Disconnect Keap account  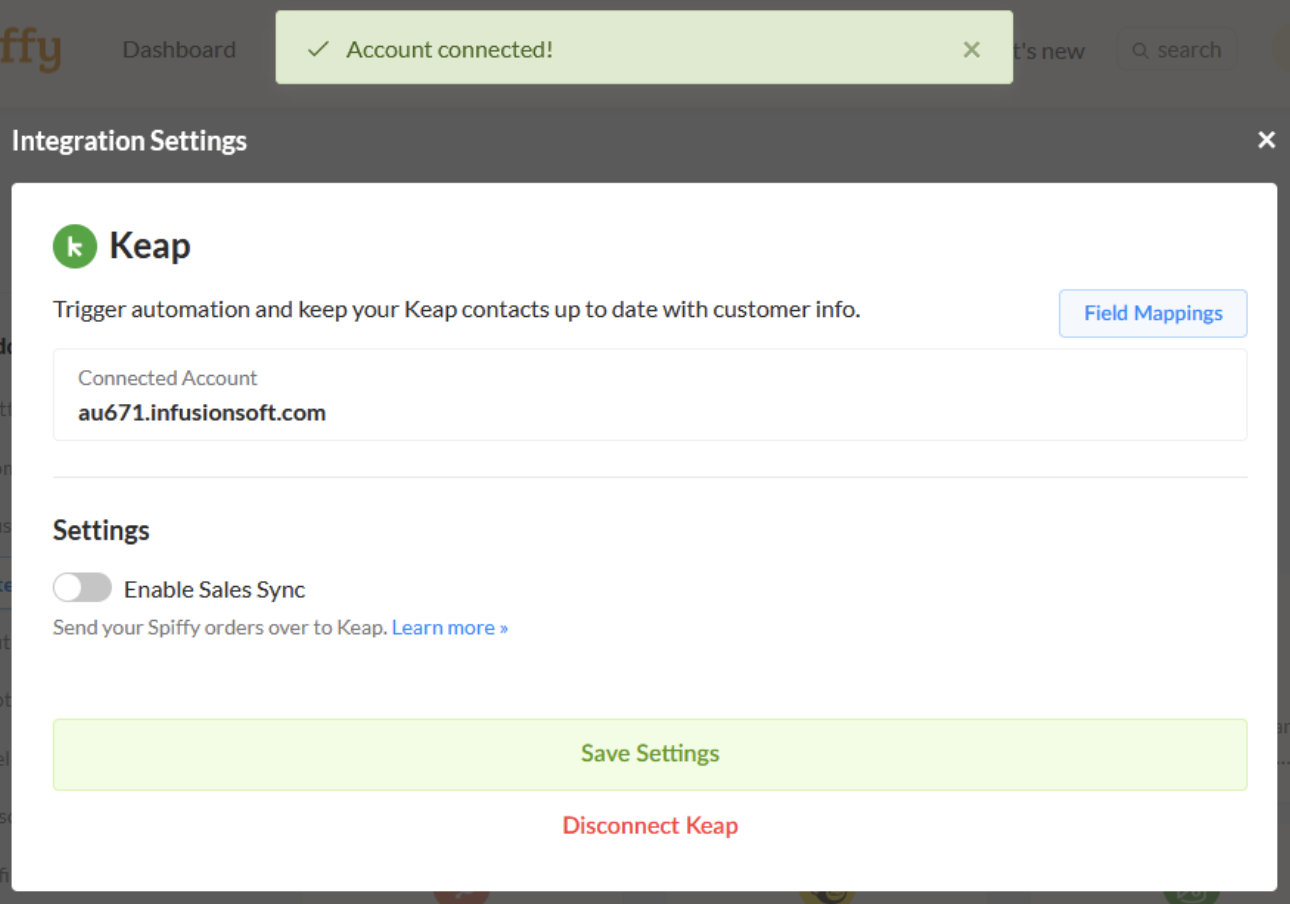pos(650,826)
